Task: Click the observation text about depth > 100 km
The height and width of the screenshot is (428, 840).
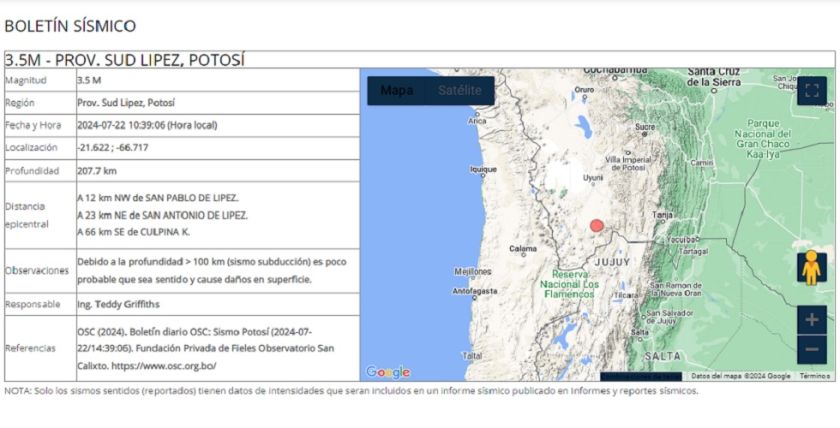Action: [212, 271]
